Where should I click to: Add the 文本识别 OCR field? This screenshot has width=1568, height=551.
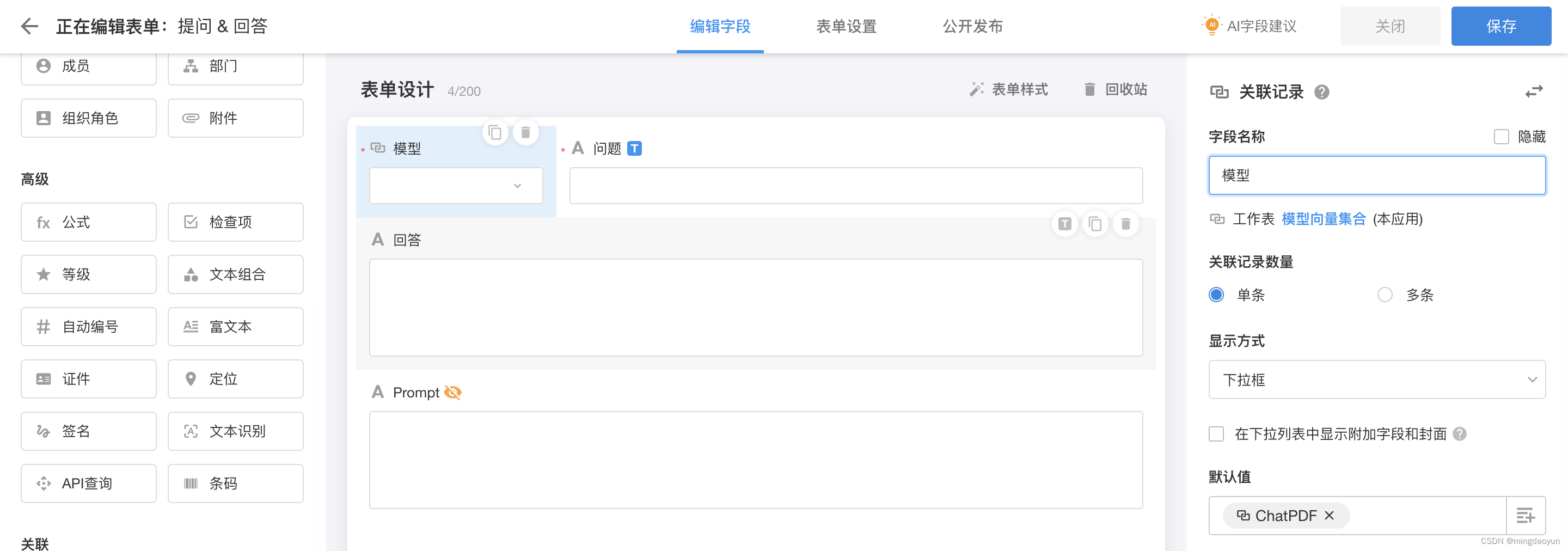click(x=236, y=432)
